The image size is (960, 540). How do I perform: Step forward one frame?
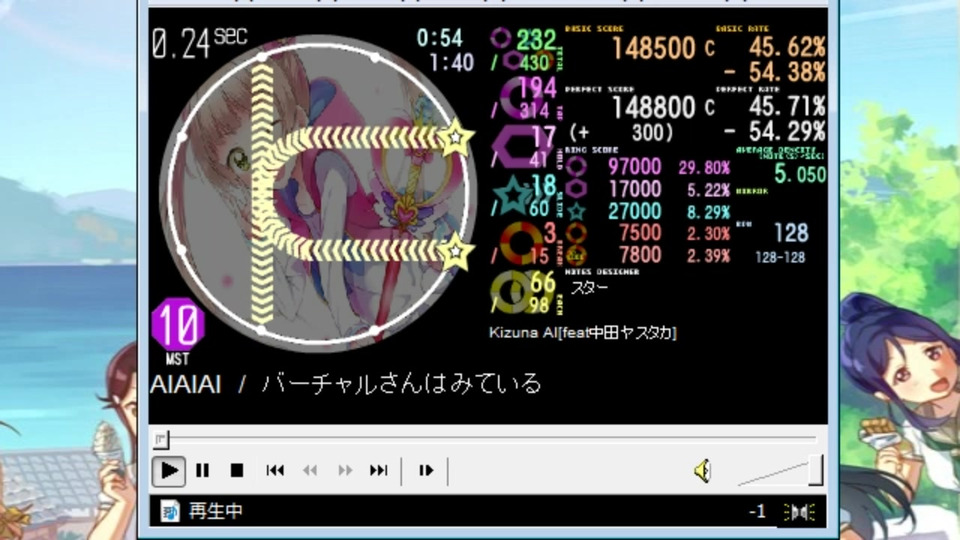click(x=426, y=471)
